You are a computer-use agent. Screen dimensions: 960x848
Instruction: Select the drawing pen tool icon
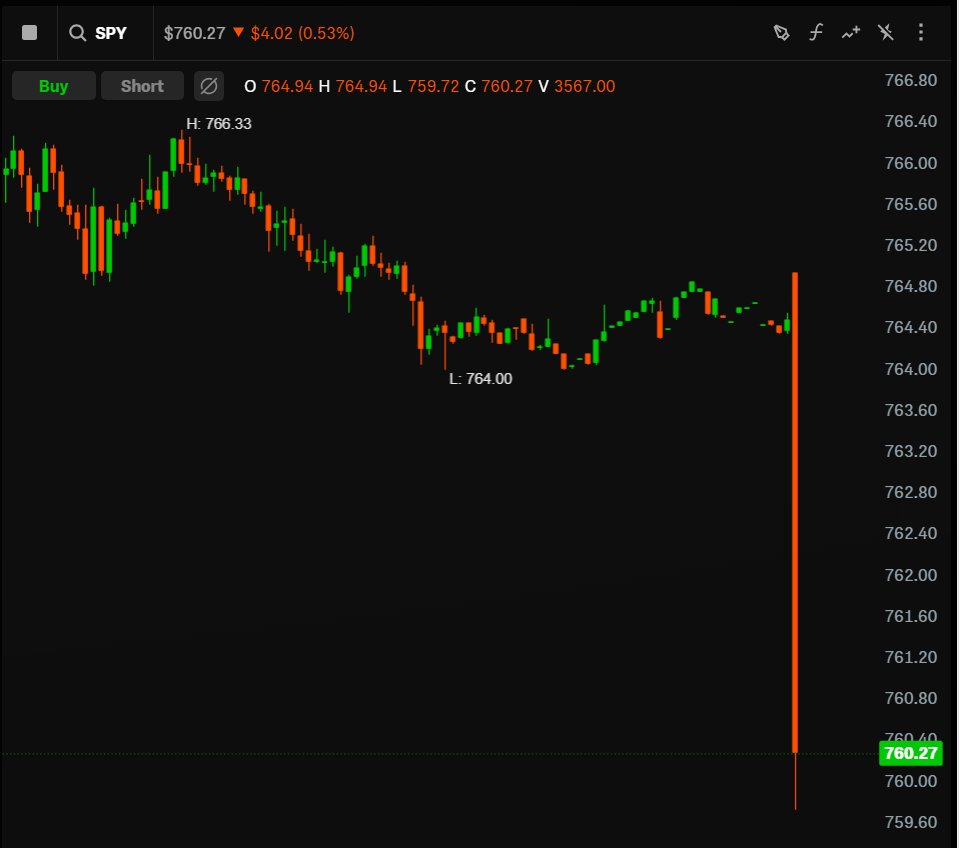click(781, 32)
